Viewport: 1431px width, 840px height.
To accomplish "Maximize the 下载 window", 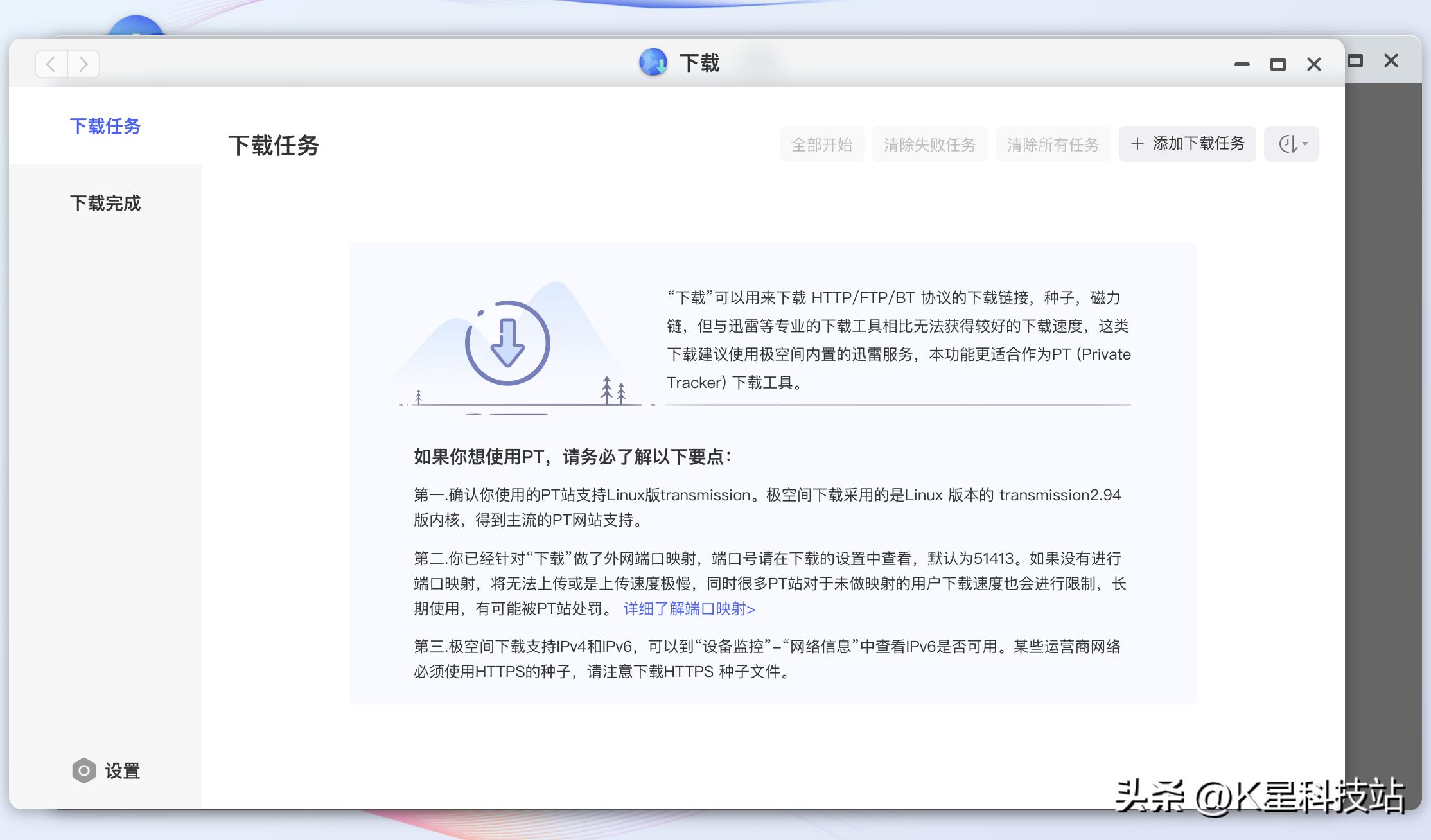I will [x=1277, y=64].
